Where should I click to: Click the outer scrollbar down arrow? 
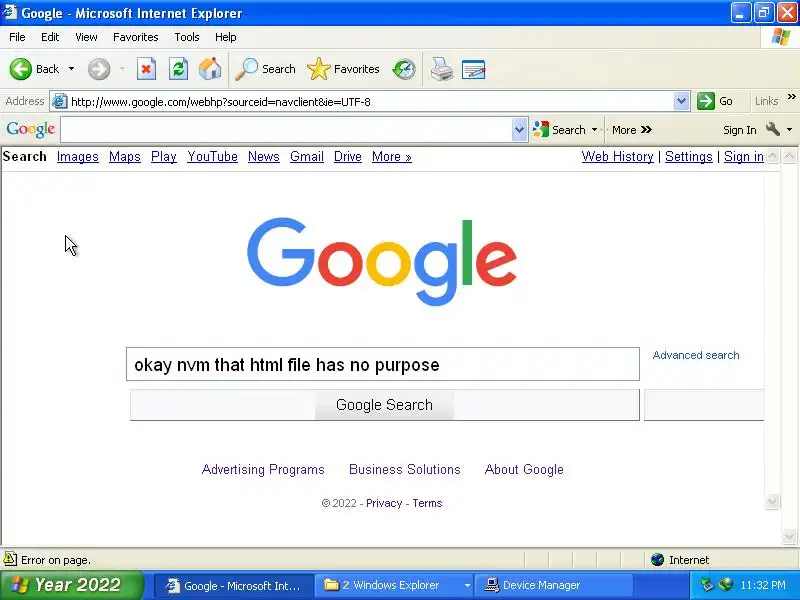[789, 536]
